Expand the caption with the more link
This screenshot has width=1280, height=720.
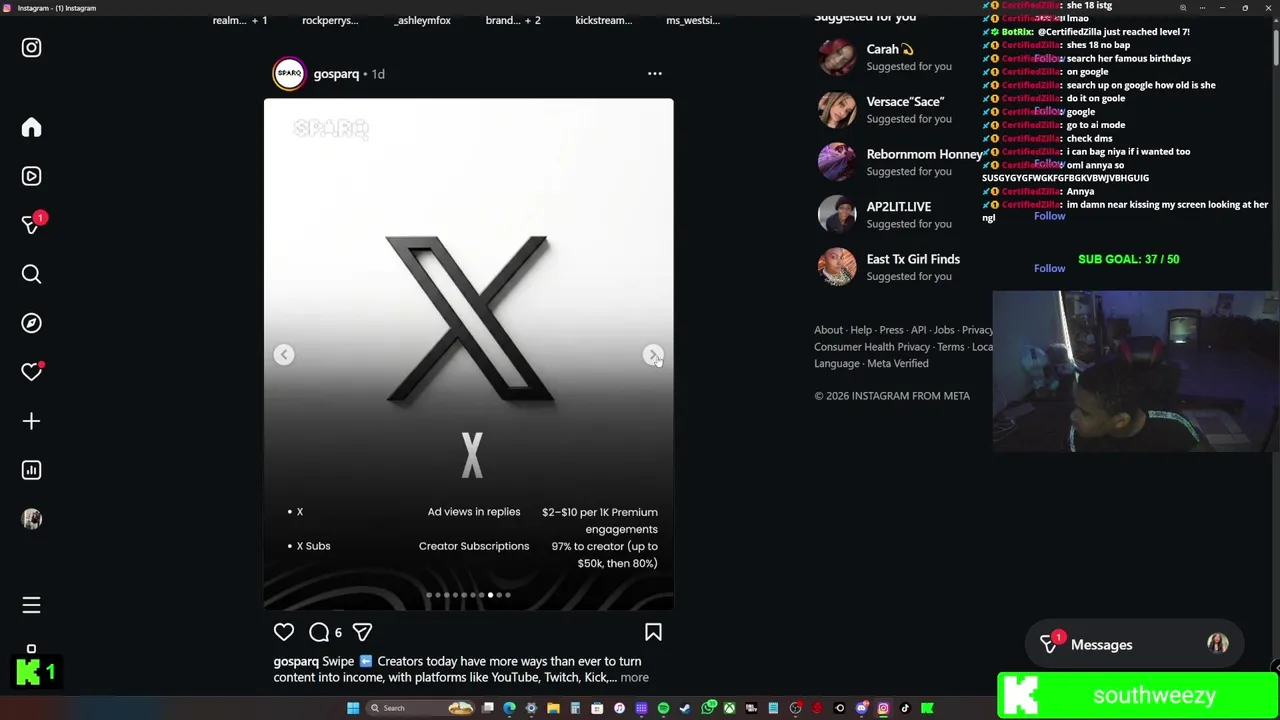634,677
